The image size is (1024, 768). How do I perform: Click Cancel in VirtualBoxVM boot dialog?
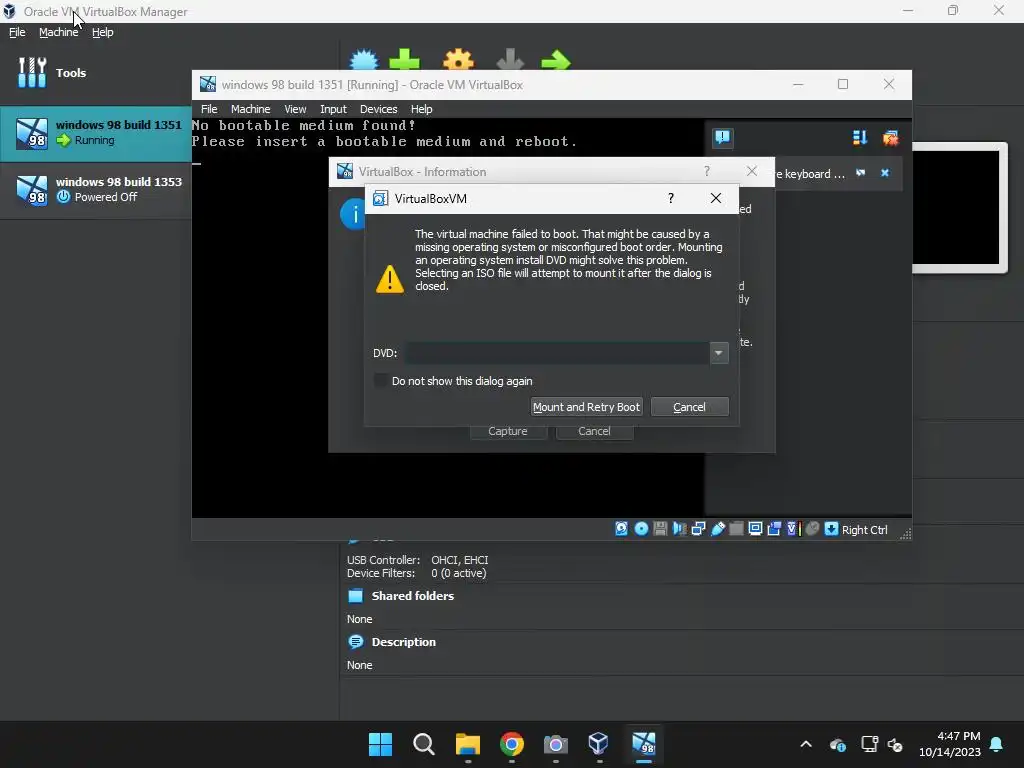point(690,407)
